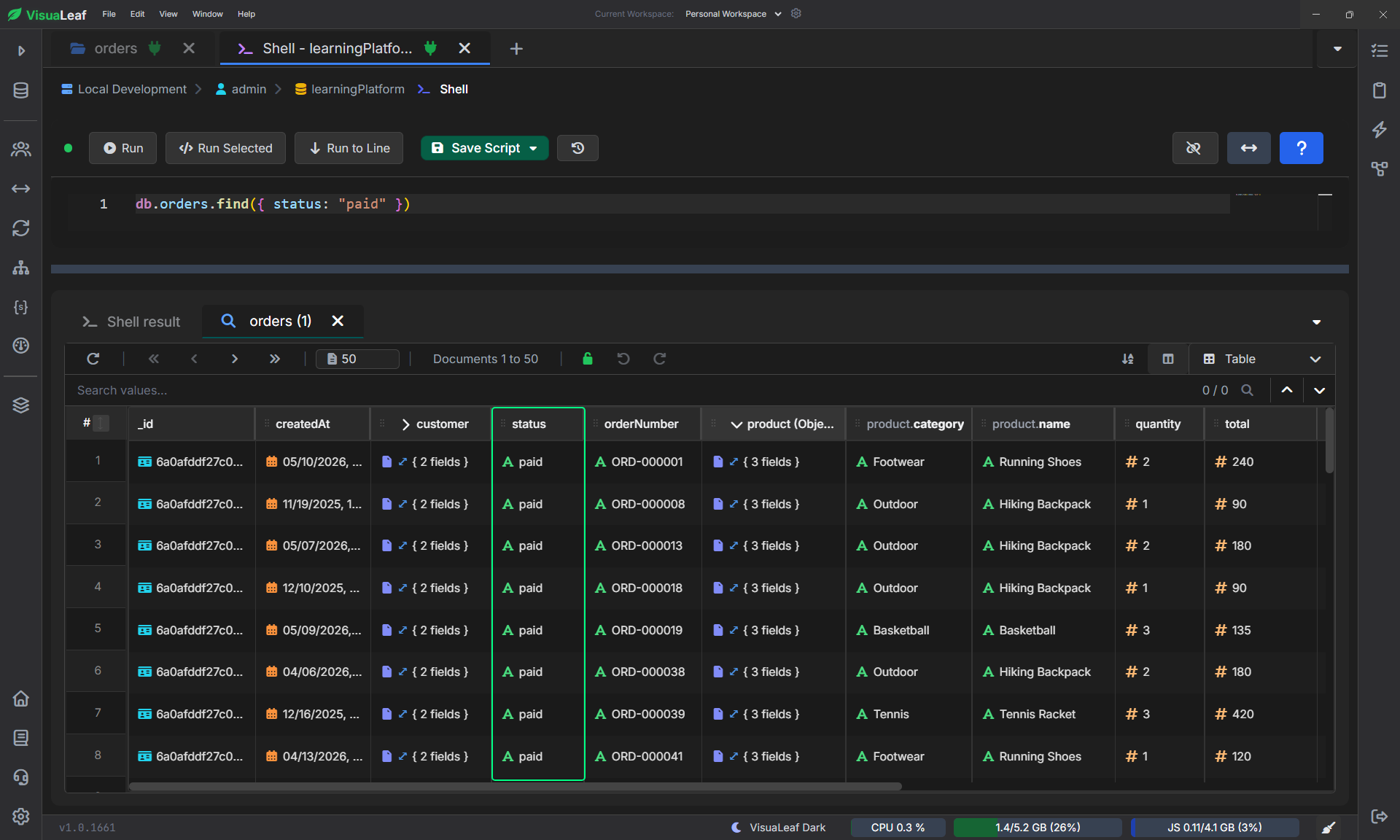This screenshot has height=840, width=1400.
Task: Toggle the column layout icon
Action: 1168,359
